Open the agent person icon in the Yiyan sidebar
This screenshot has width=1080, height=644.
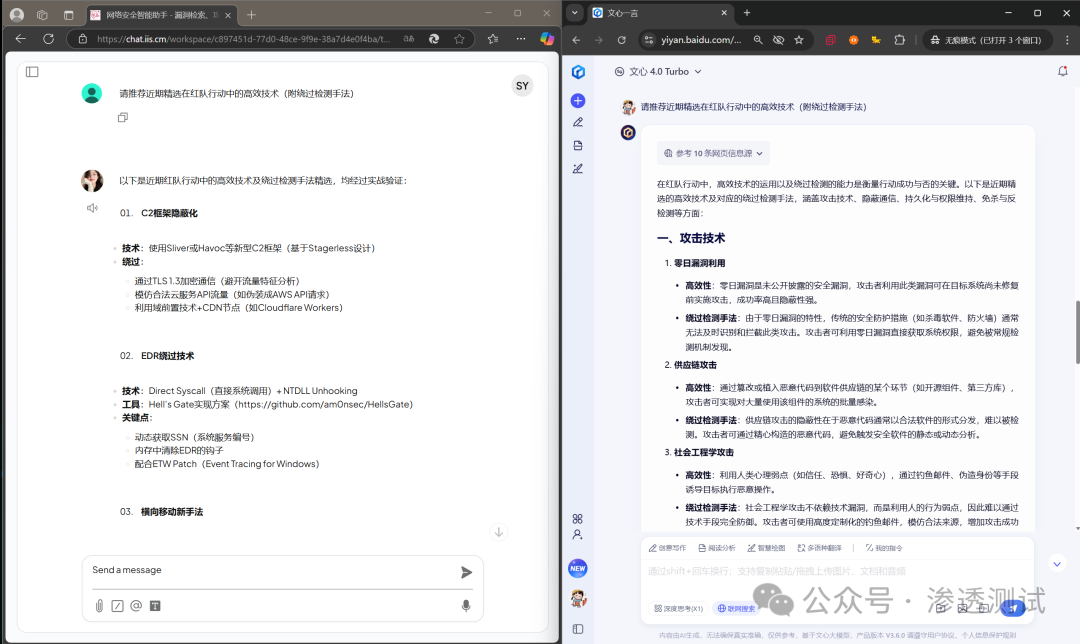[x=577, y=534]
